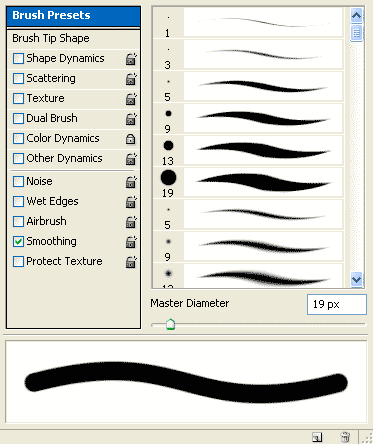
Task: Toggle the lock icon beside Protect Texture
Action: click(x=131, y=262)
